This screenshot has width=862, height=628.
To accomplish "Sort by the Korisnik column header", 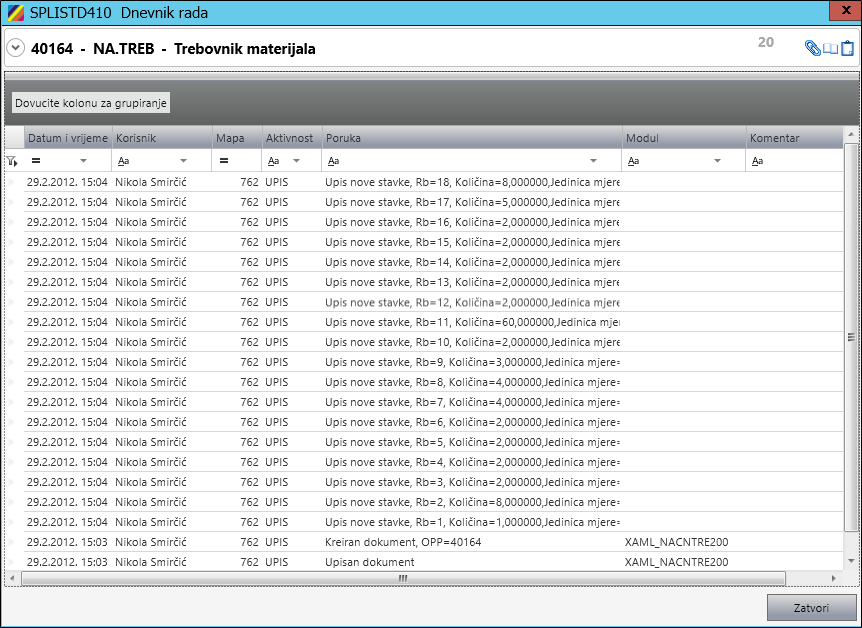I will (162, 138).
